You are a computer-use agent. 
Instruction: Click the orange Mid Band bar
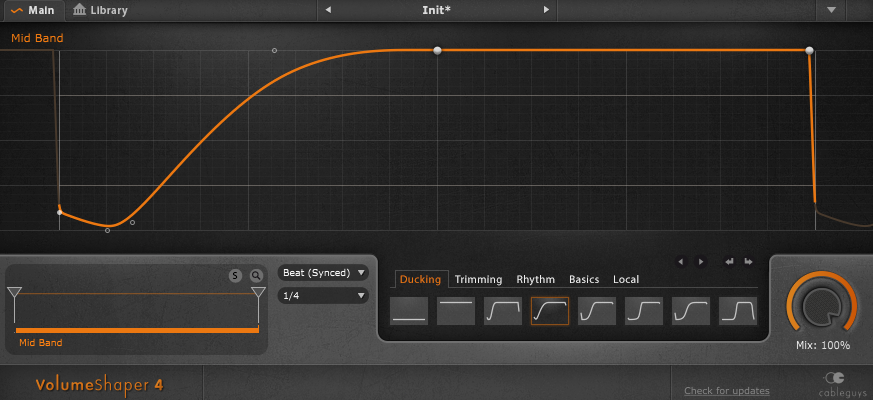tap(137, 330)
